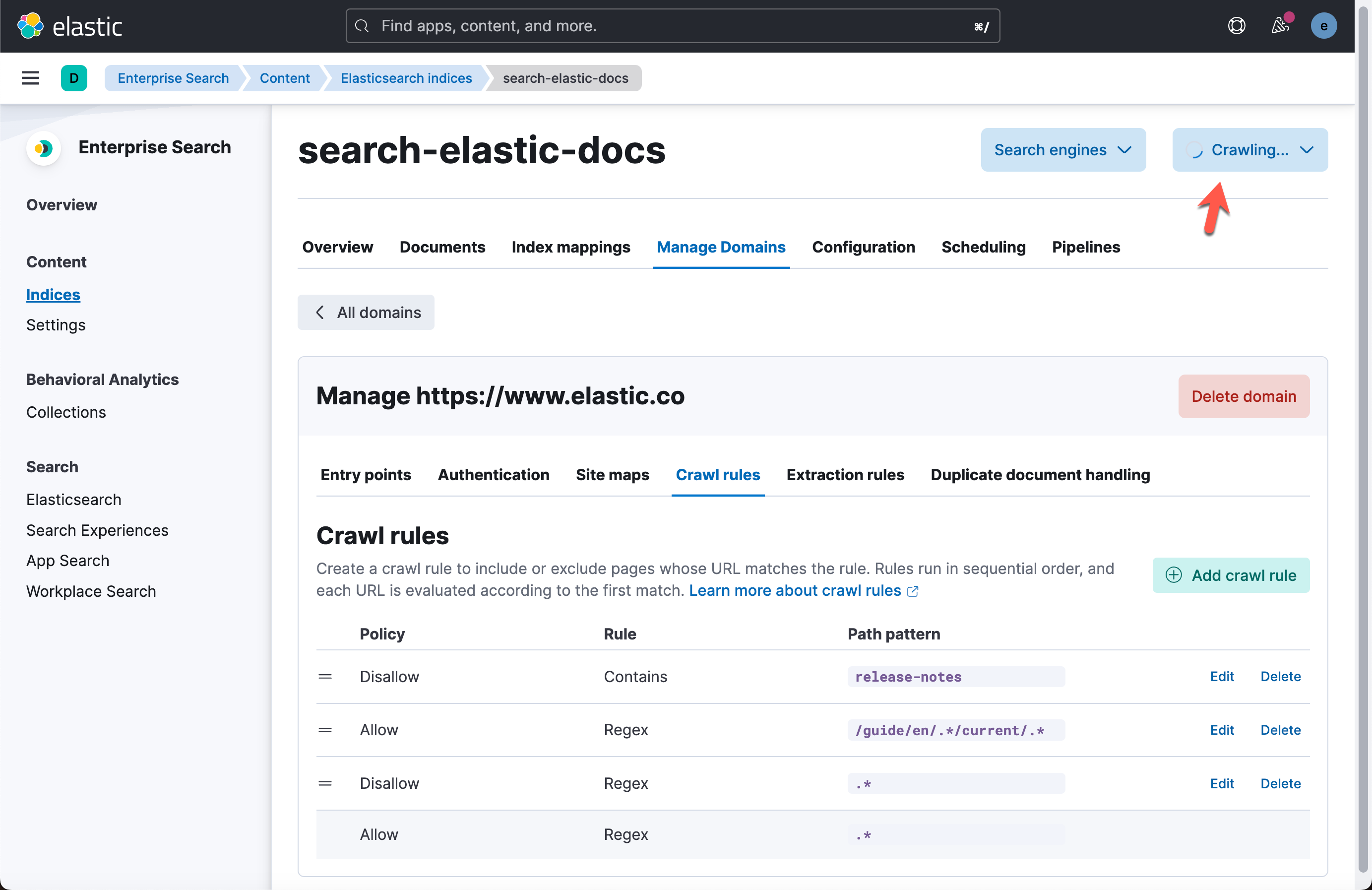Viewport: 1372px width, 890px height.
Task: Open the Crawling... dropdown menu
Action: [x=1250, y=150]
